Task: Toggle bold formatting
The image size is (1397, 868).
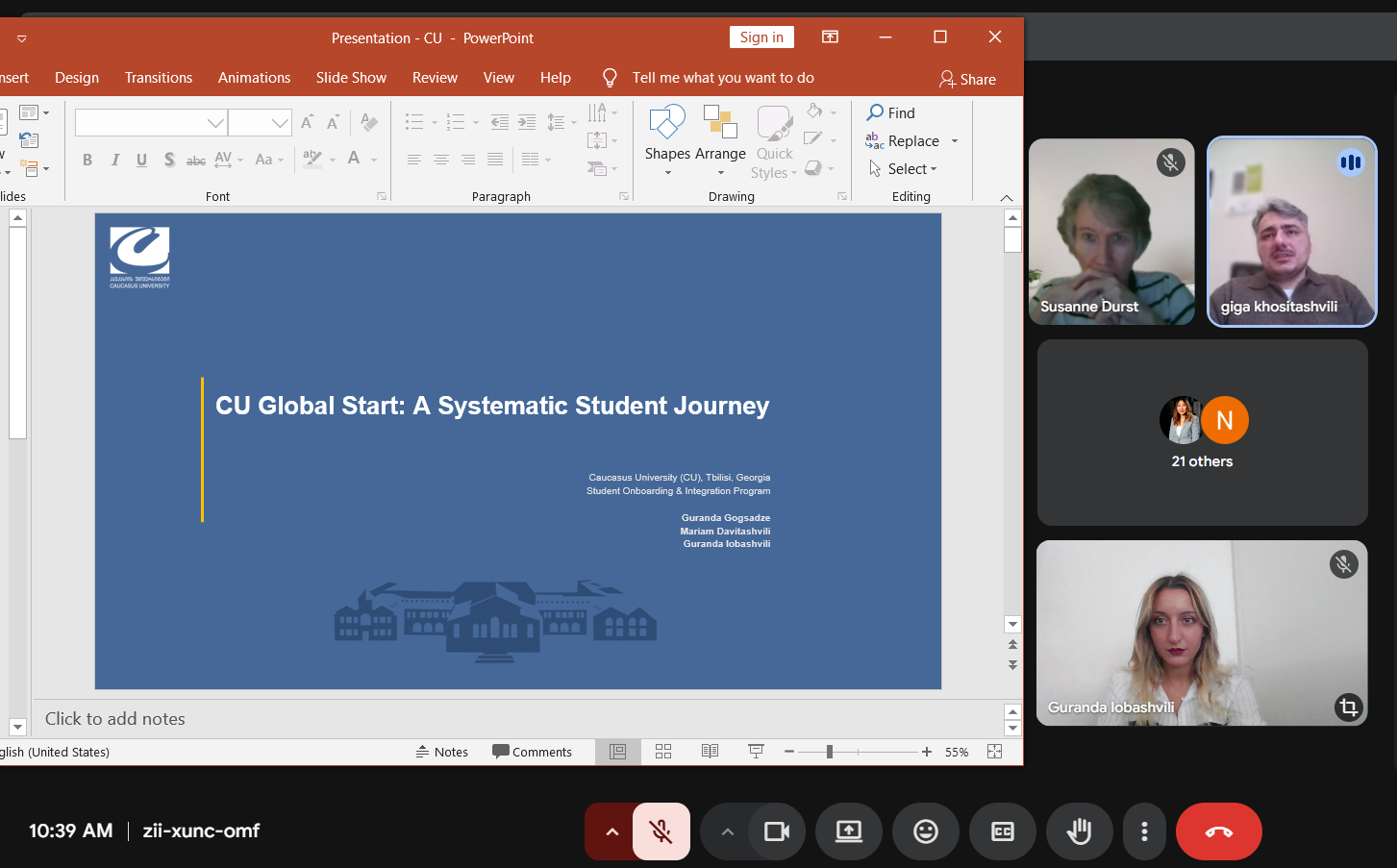Action: click(x=87, y=160)
